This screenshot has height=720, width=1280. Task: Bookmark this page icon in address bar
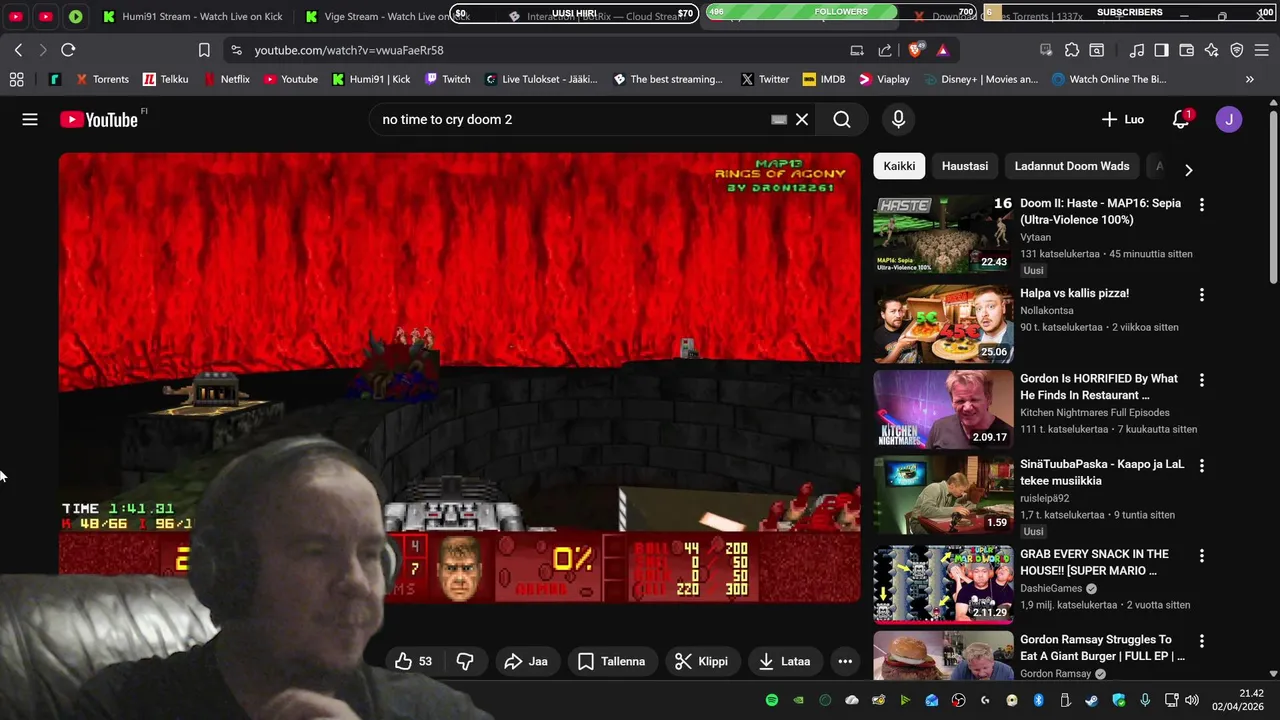pos(204,50)
